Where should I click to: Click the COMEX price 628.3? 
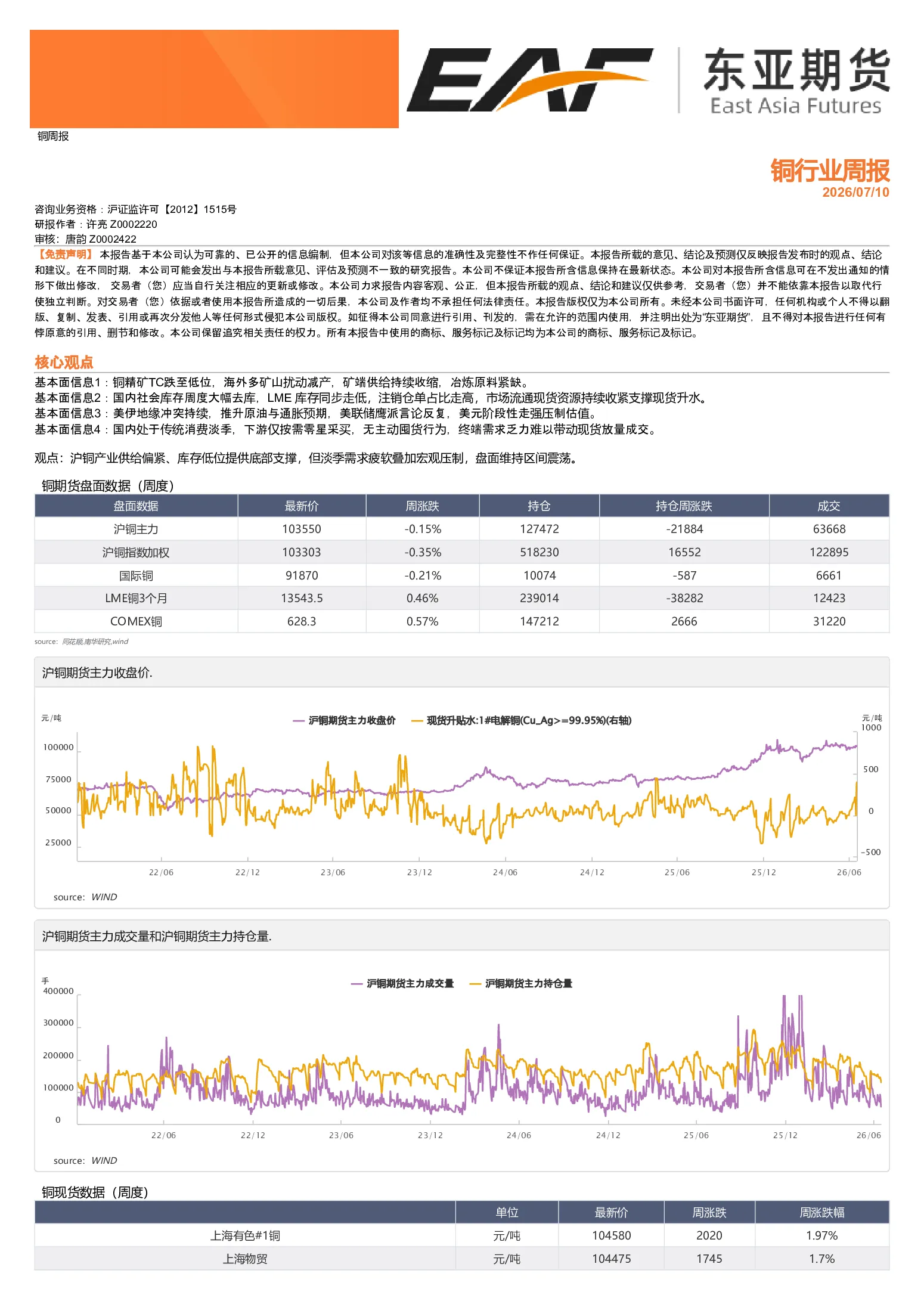coord(302,621)
